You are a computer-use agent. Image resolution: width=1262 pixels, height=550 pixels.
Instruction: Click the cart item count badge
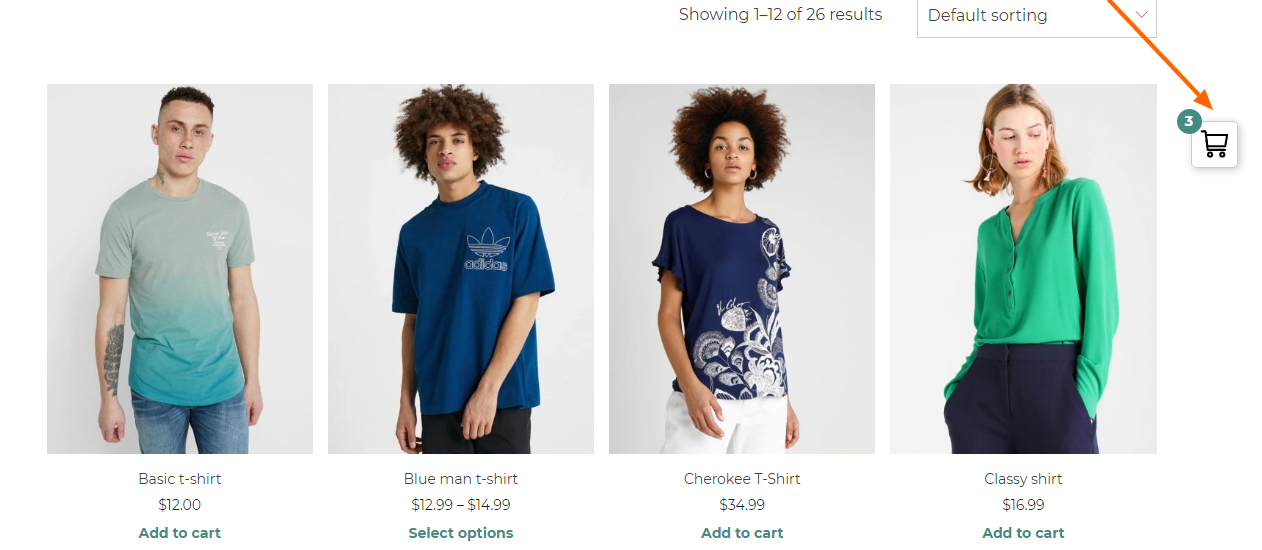[x=1188, y=122]
